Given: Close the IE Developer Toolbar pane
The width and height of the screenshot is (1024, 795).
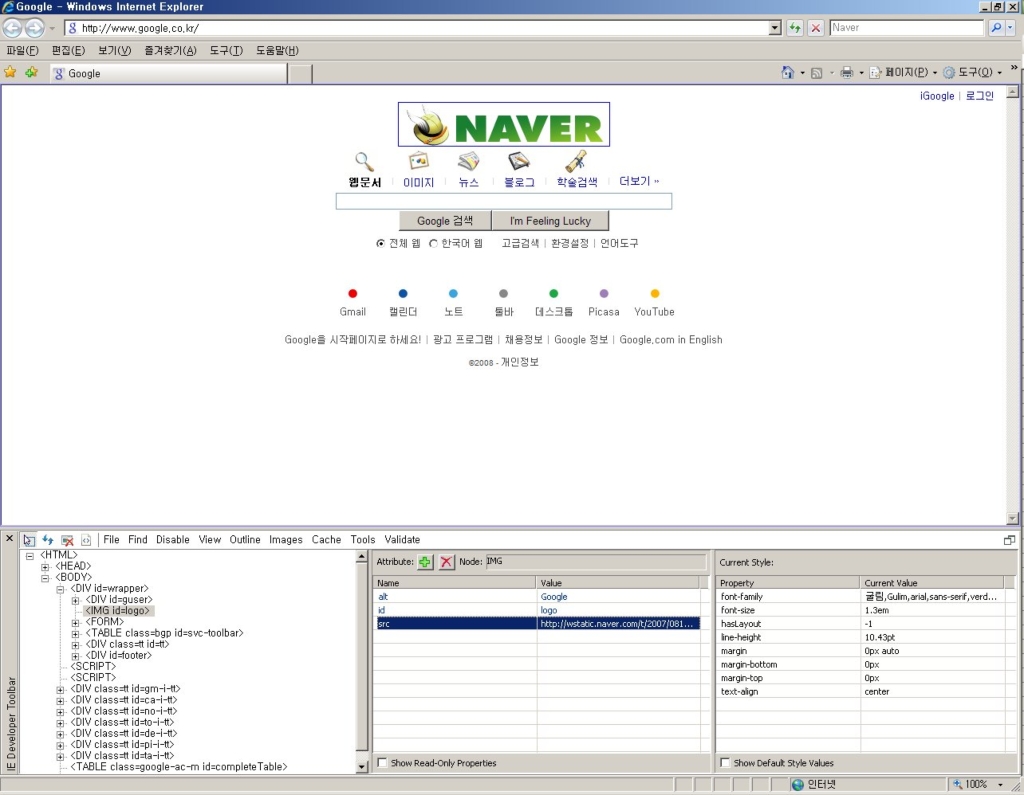Looking at the screenshot, I should tap(9, 538).
